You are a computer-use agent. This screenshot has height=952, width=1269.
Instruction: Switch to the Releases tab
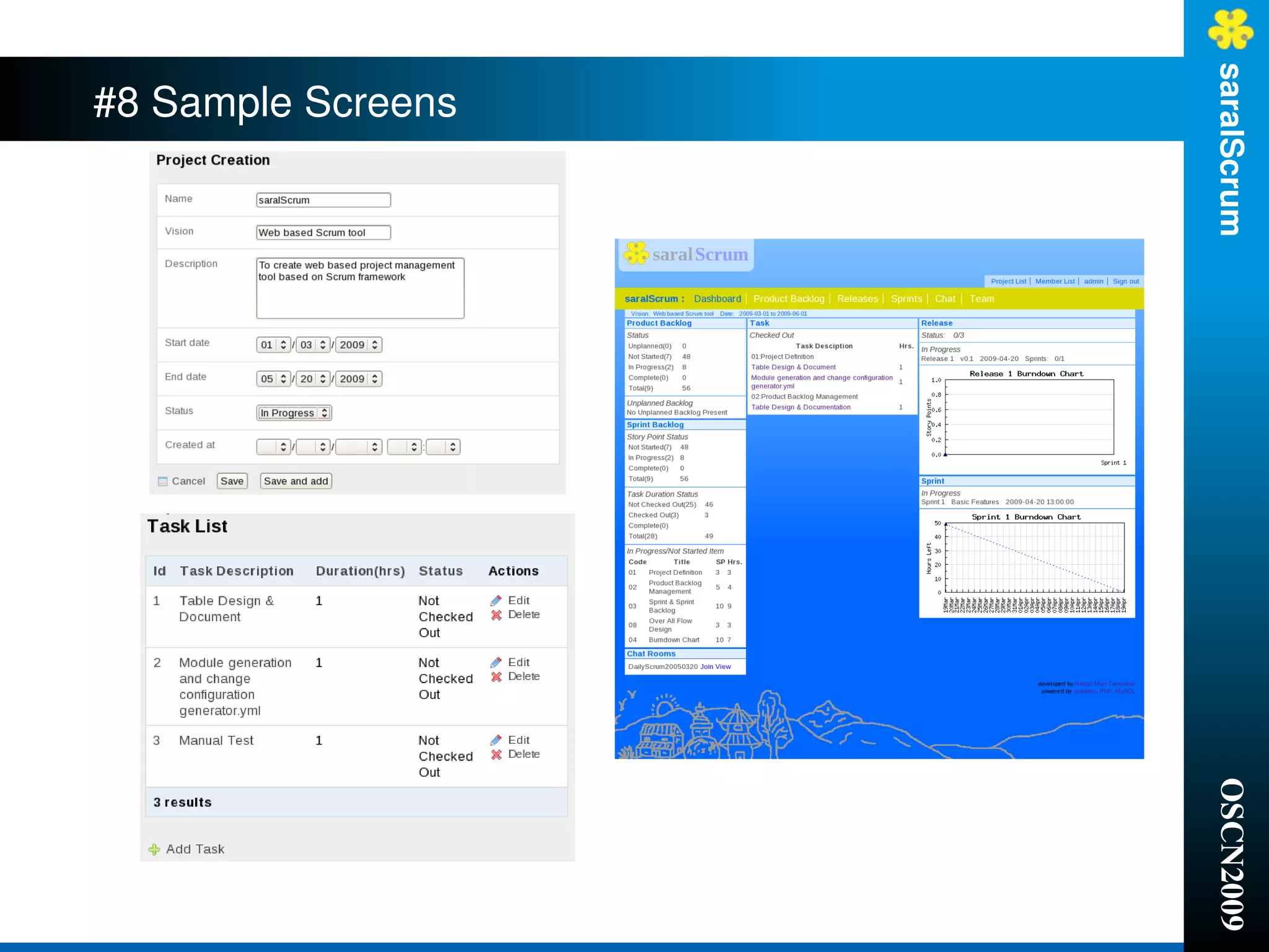(x=857, y=299)
